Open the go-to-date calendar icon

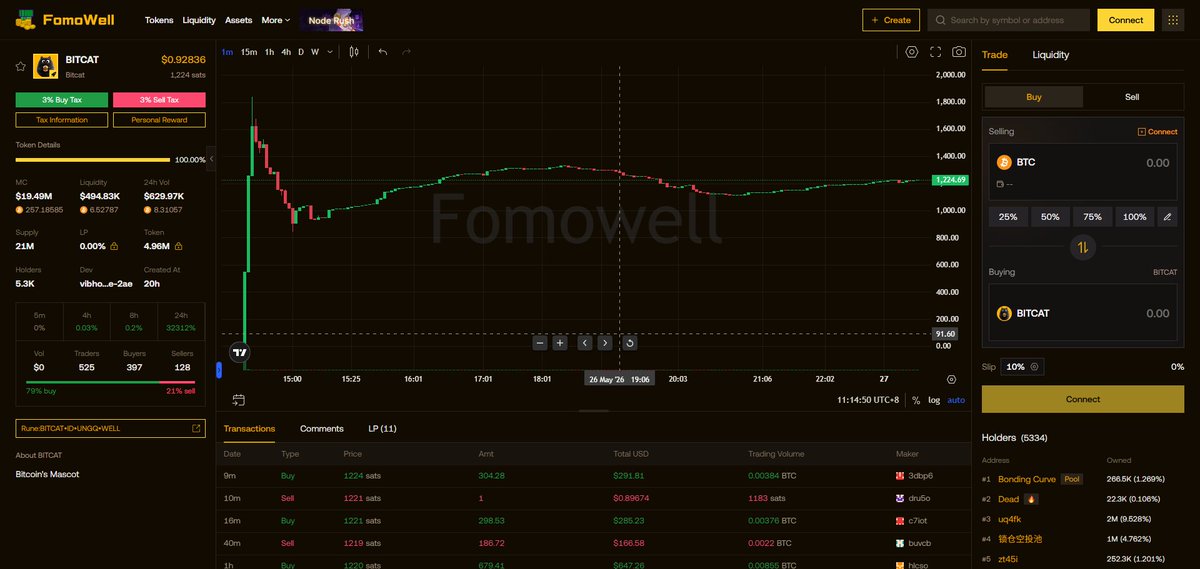tap(239, 400)
